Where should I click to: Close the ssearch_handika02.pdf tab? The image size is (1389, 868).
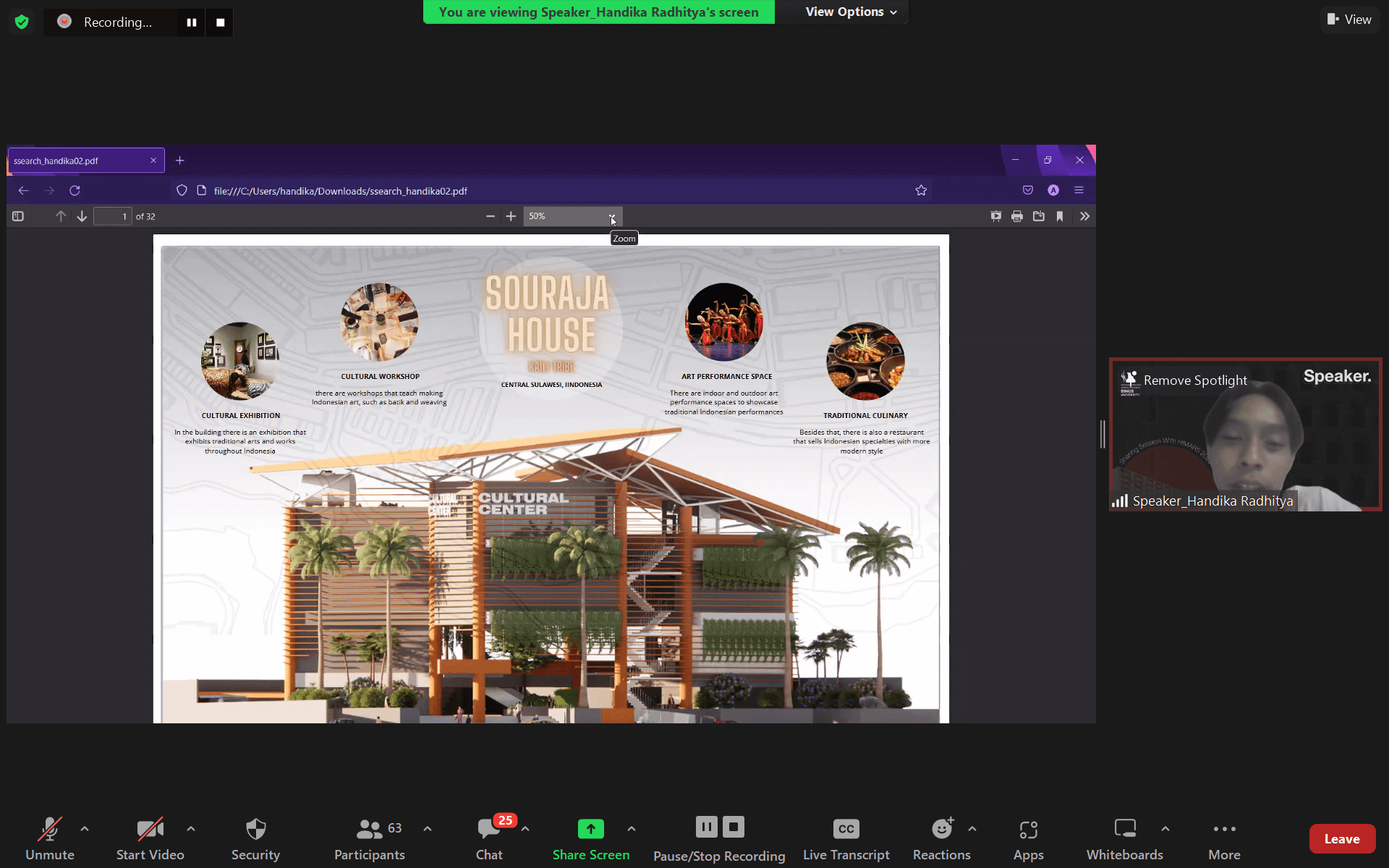153,161
